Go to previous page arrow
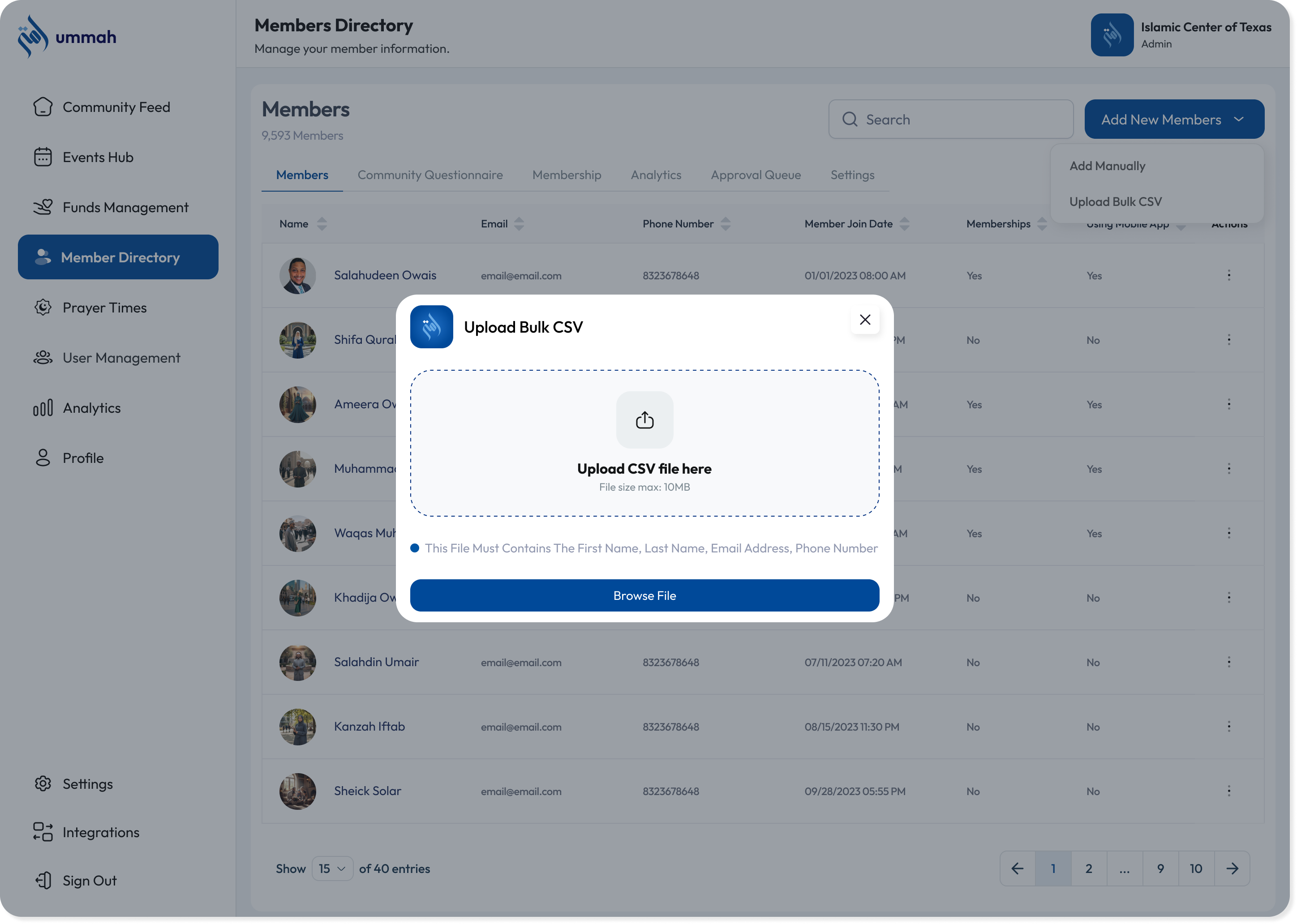The width and height of the screenshot is (1297, 924). click(x=1018, y=868)
